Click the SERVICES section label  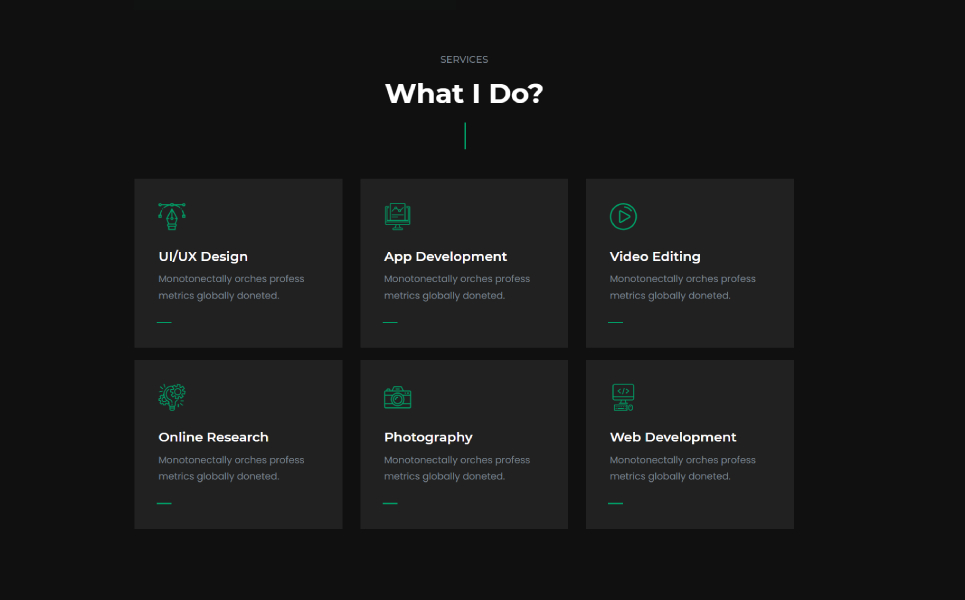464,60
